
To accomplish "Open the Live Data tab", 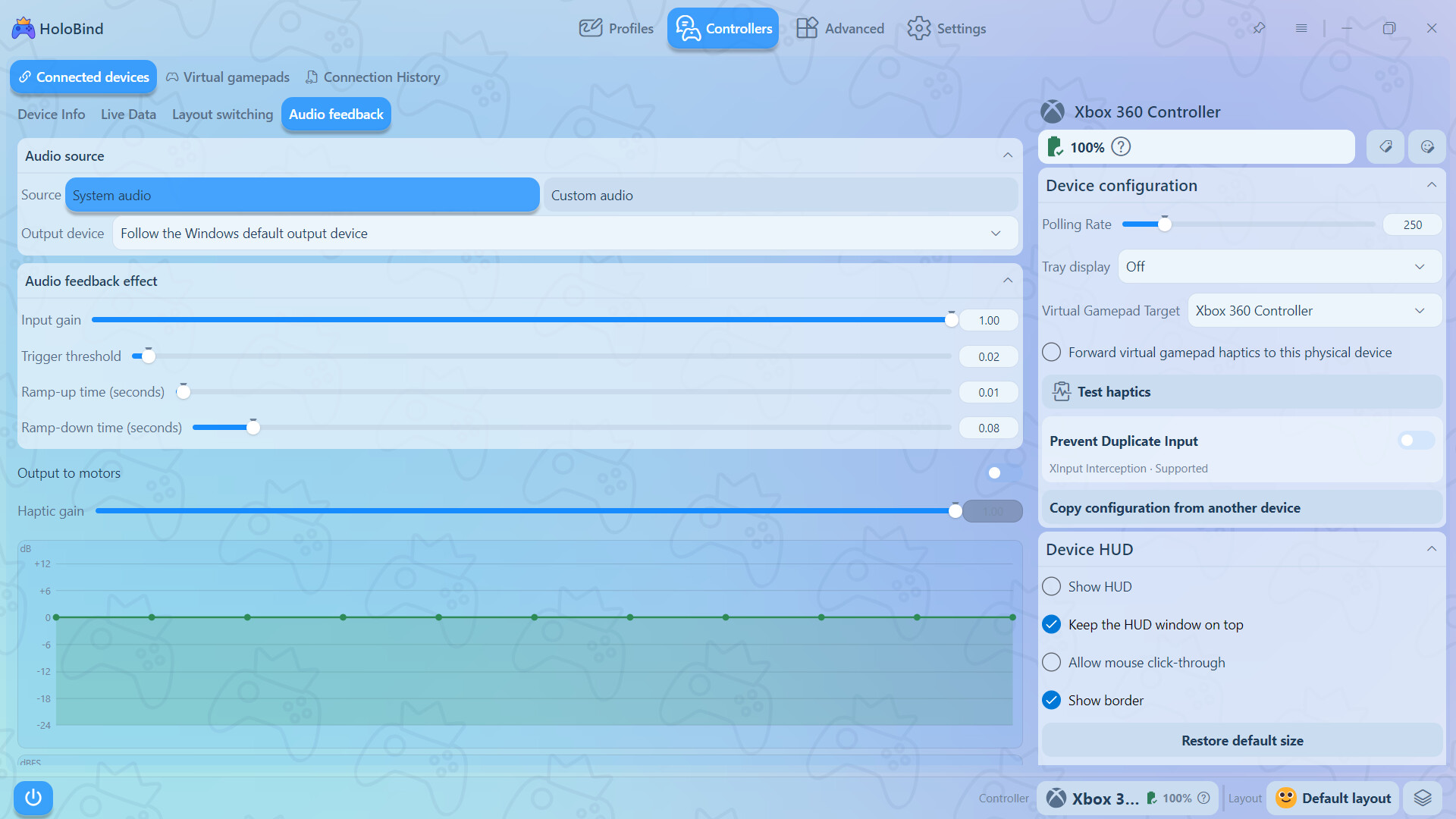I will [x=128, y=115].
